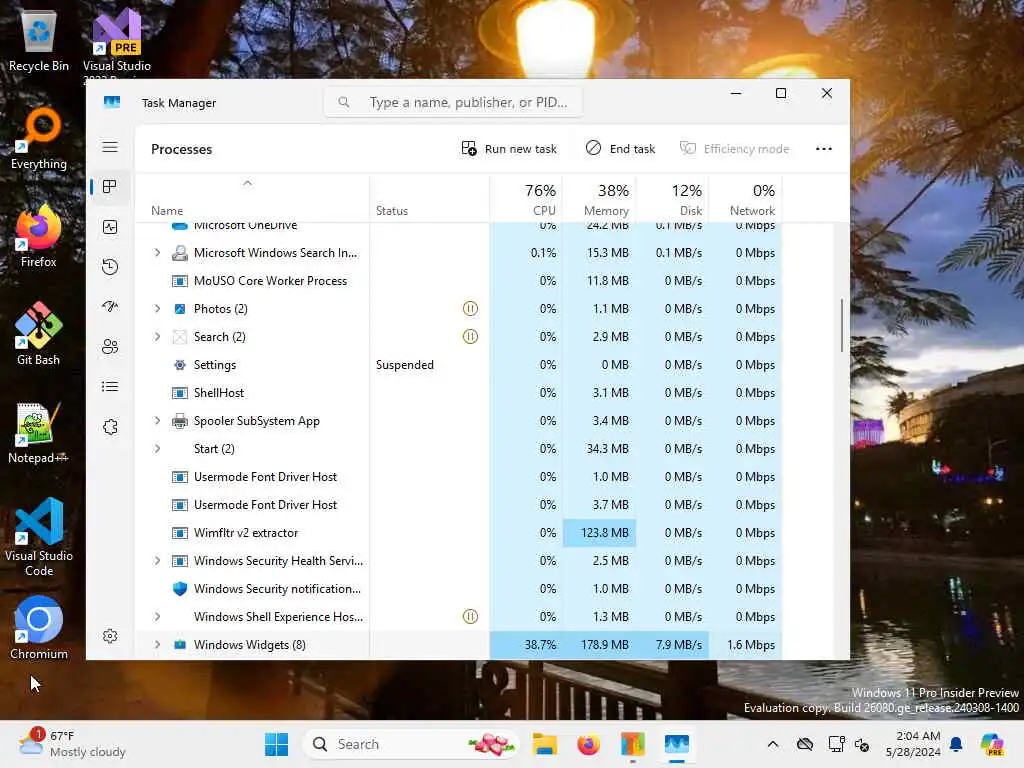Select the Wimfltr v2 extractor row
The width and height of the screenshot is (1024, 768).
[458, 532]
